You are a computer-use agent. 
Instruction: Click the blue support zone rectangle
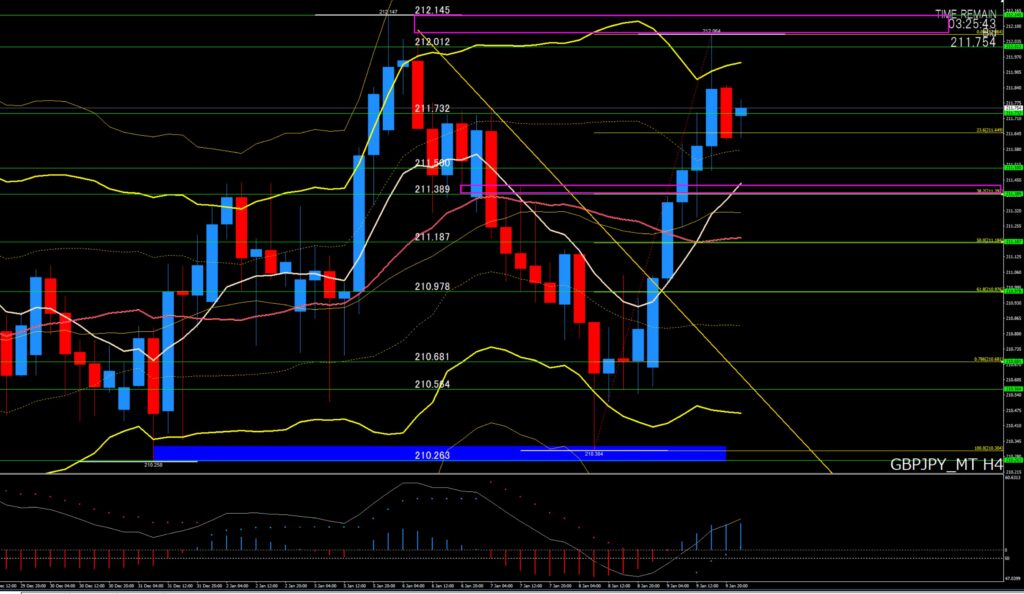[x=300, y=454]
